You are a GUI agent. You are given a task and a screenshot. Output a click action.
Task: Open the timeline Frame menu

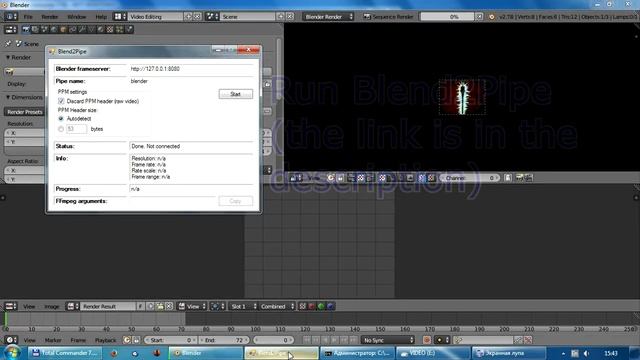[78, 340]
